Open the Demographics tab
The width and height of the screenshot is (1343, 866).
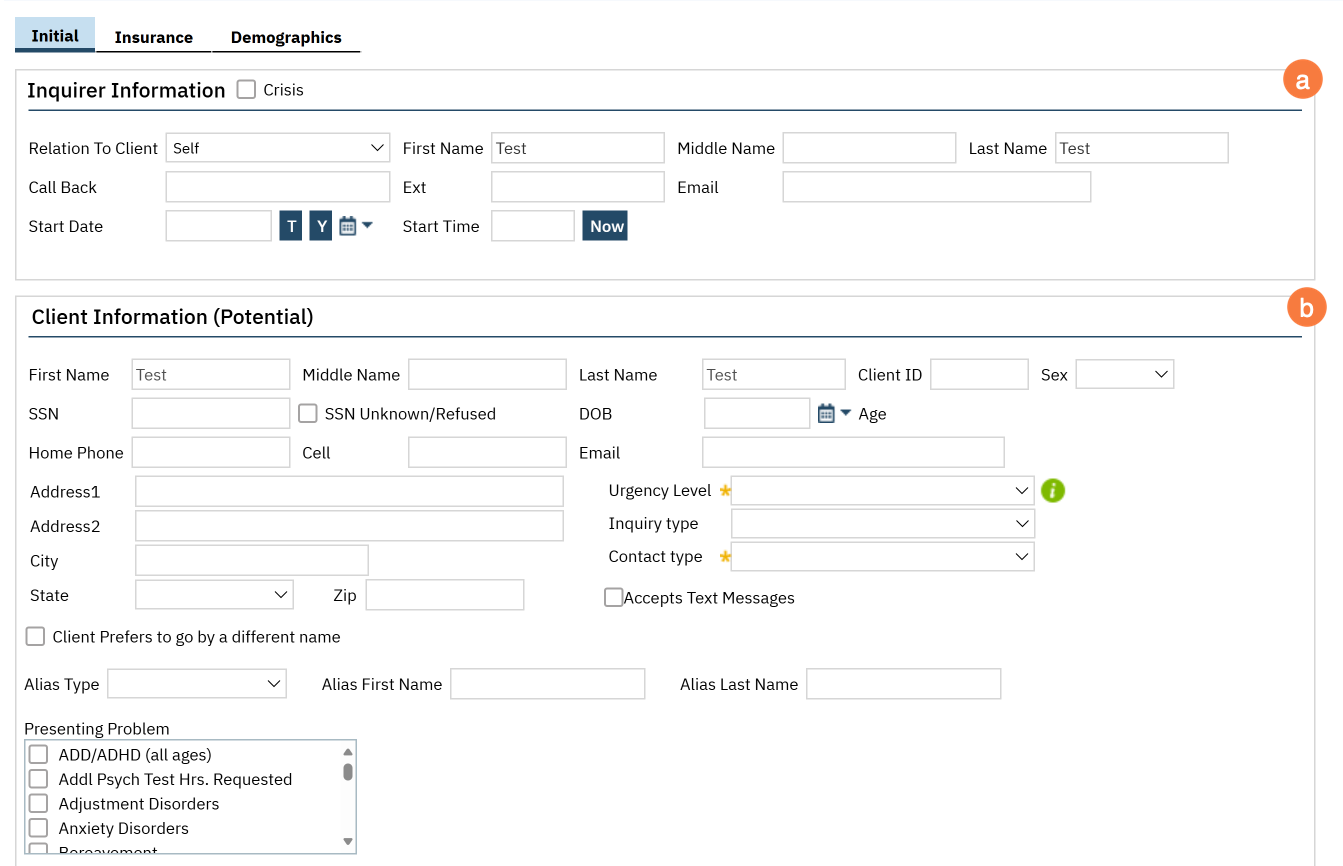click(x=286, y=37)
